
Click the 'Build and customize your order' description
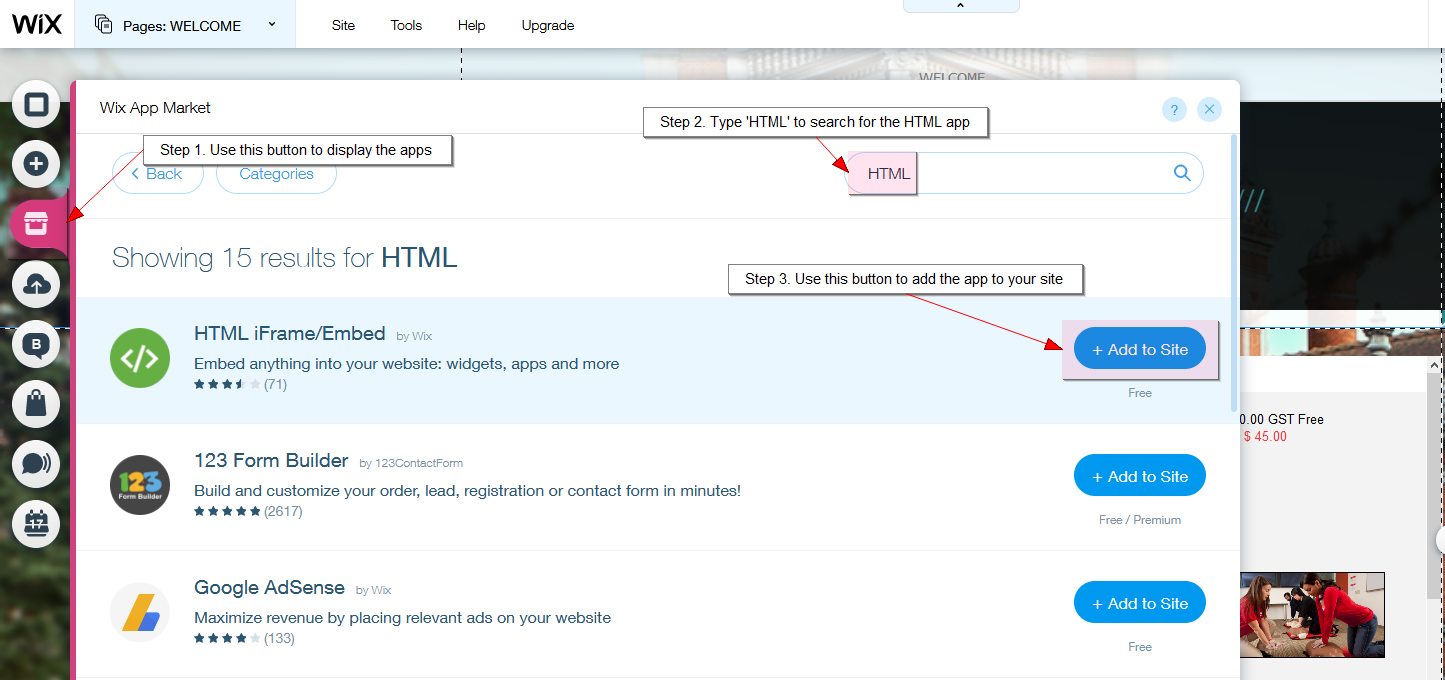click(467, 491)
